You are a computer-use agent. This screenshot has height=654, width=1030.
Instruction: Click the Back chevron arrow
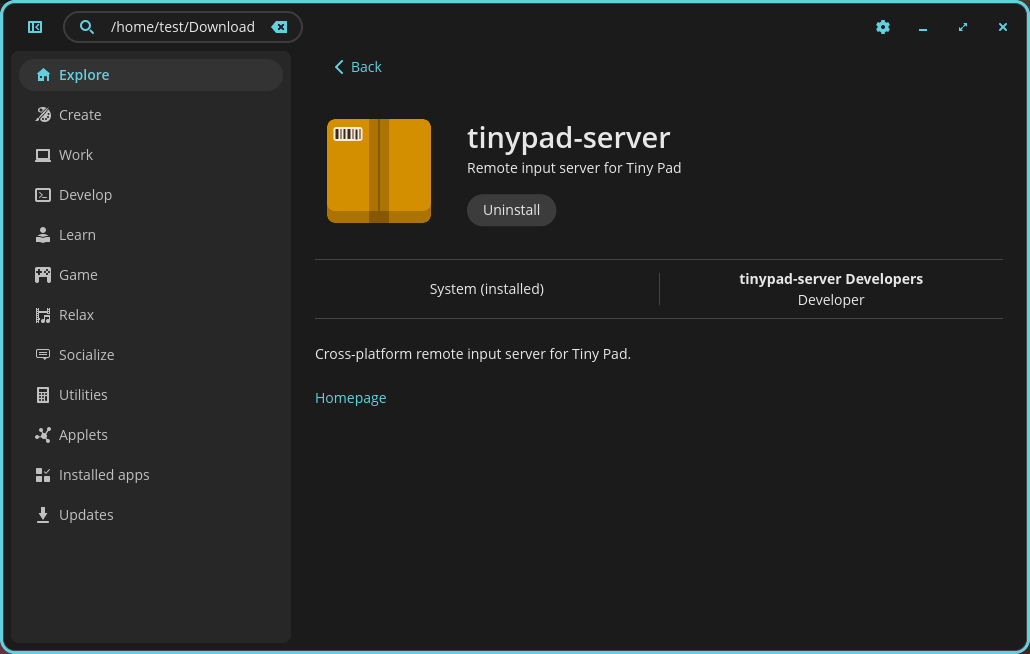tap(339, 67)
